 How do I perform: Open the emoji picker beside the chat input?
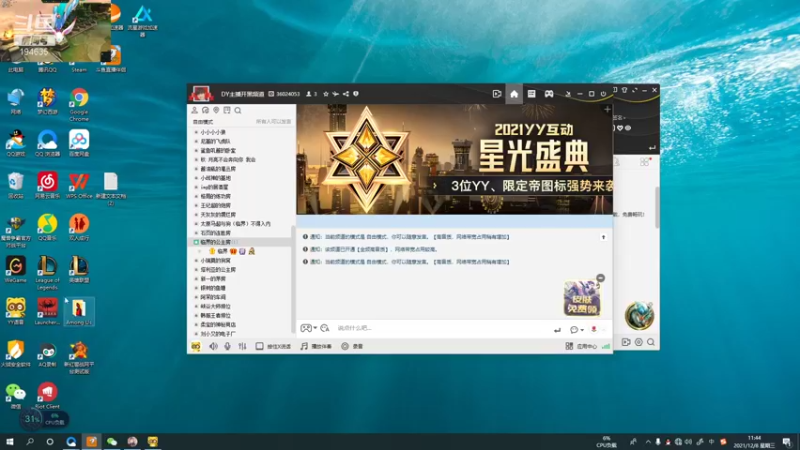pos(324,328)
